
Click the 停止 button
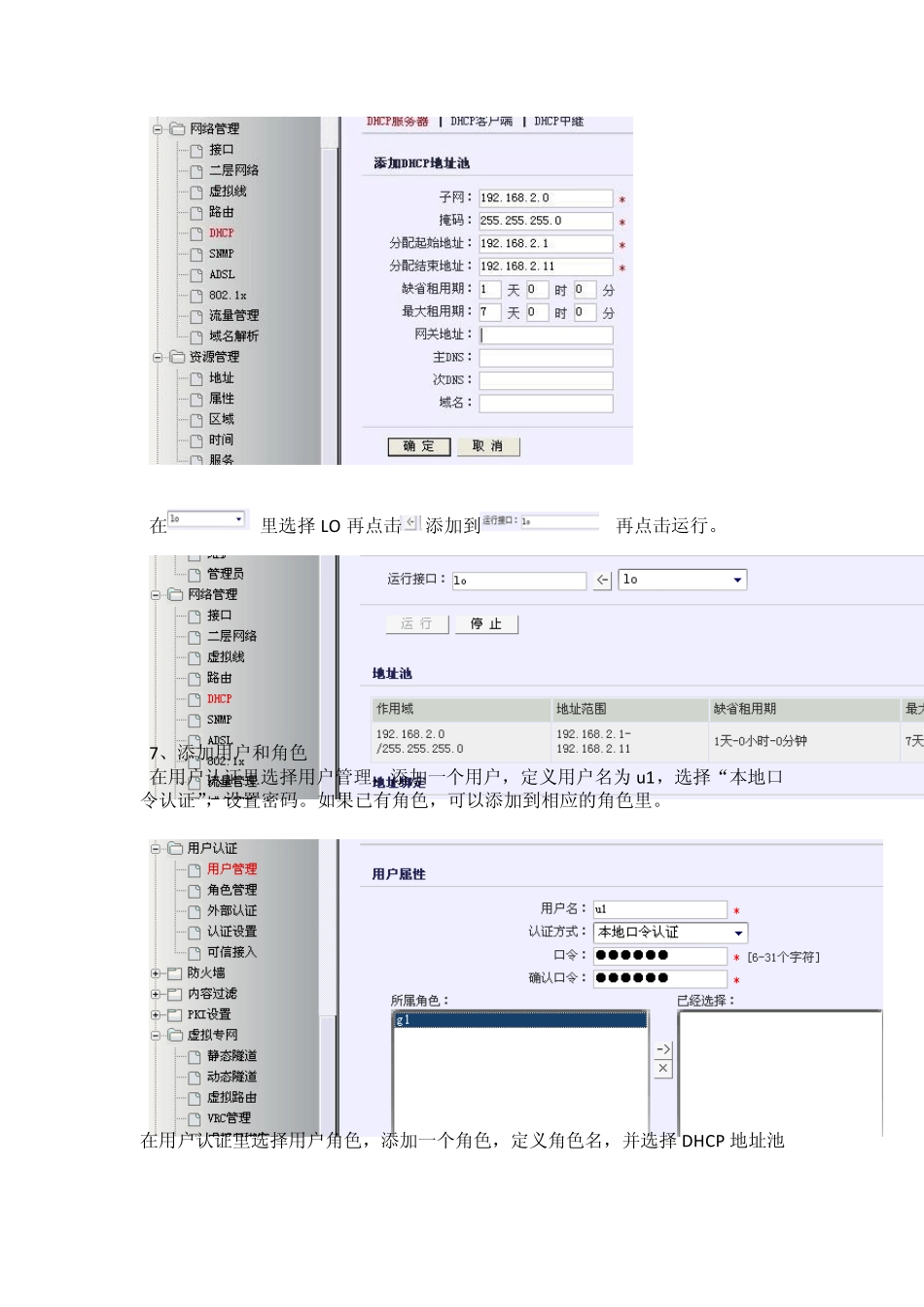[486, 623]
